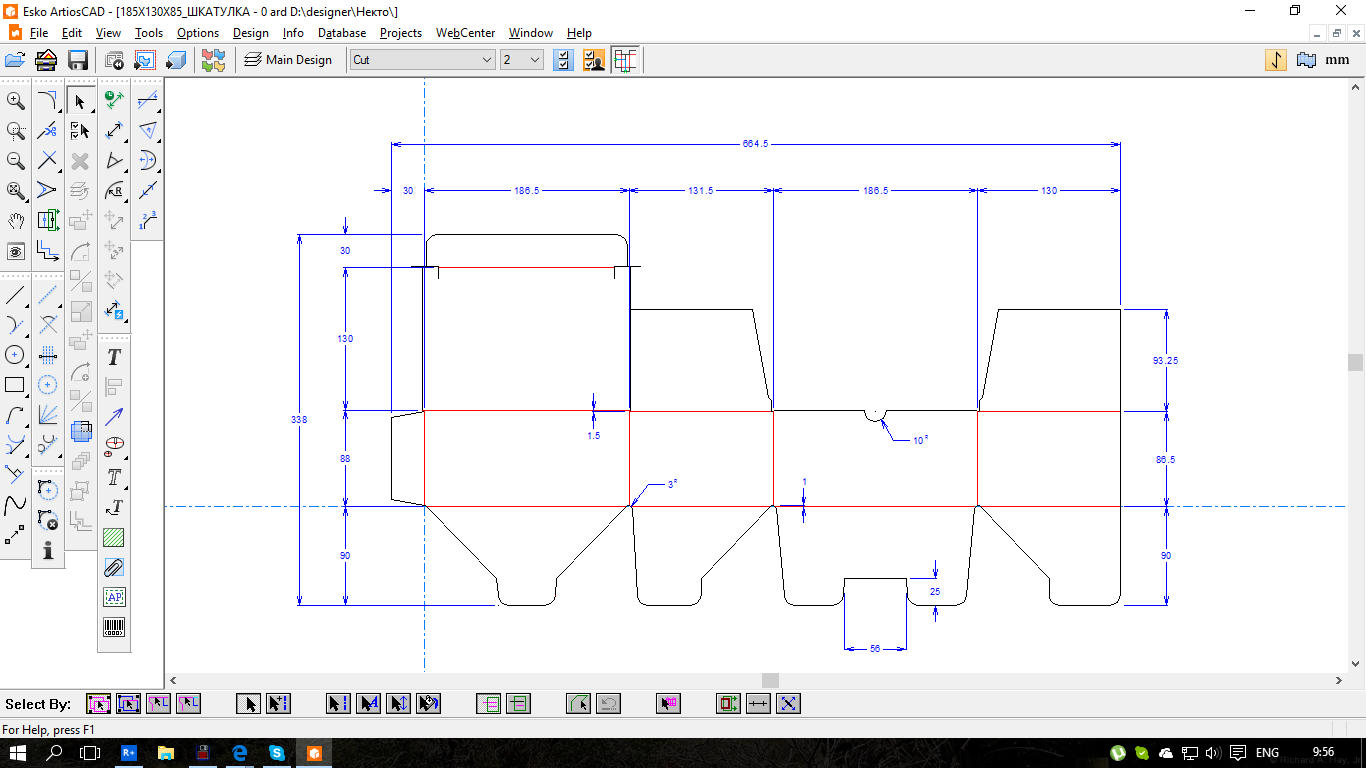
Task: Expand the pointage dropdown showing 2
Action: (x=521, y=60)
